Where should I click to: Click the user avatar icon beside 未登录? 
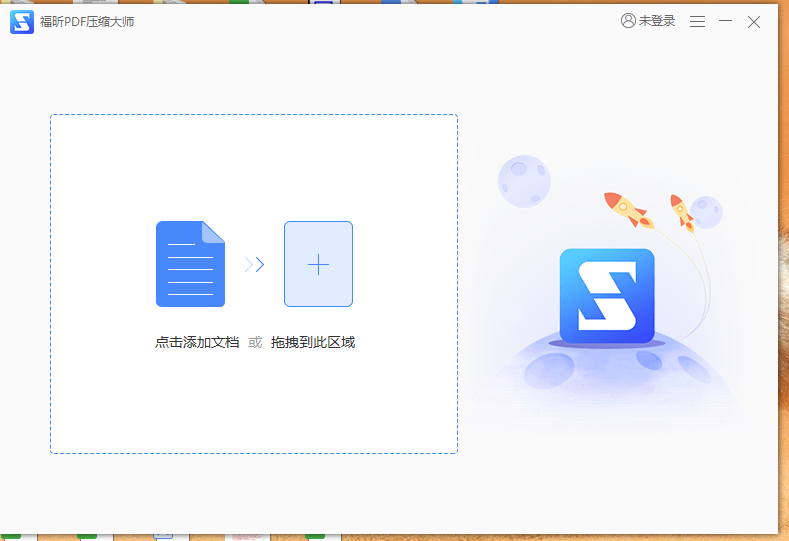628,21
